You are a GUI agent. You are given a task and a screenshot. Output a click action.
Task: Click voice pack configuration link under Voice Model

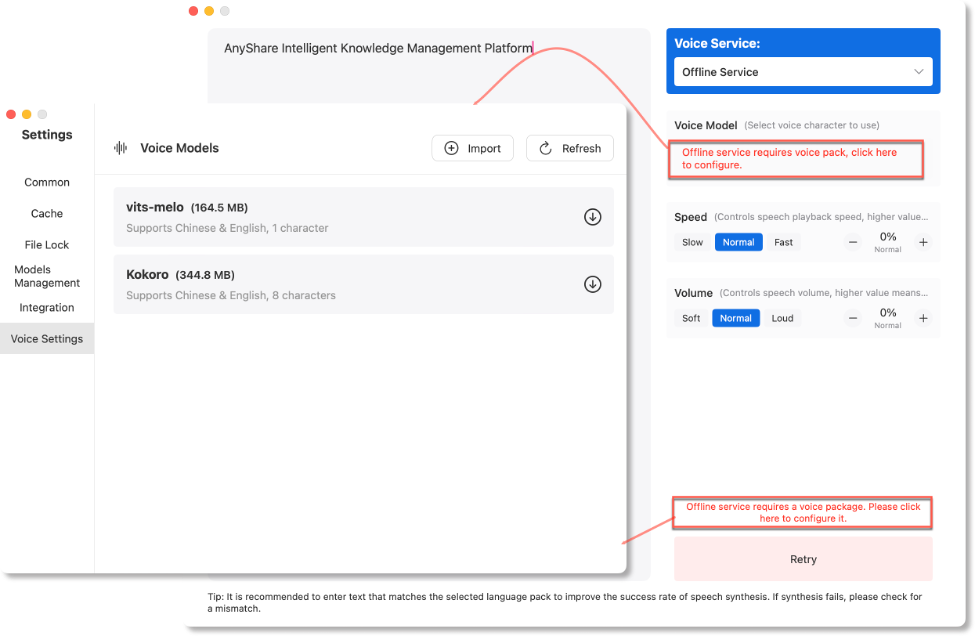point(795,159)
